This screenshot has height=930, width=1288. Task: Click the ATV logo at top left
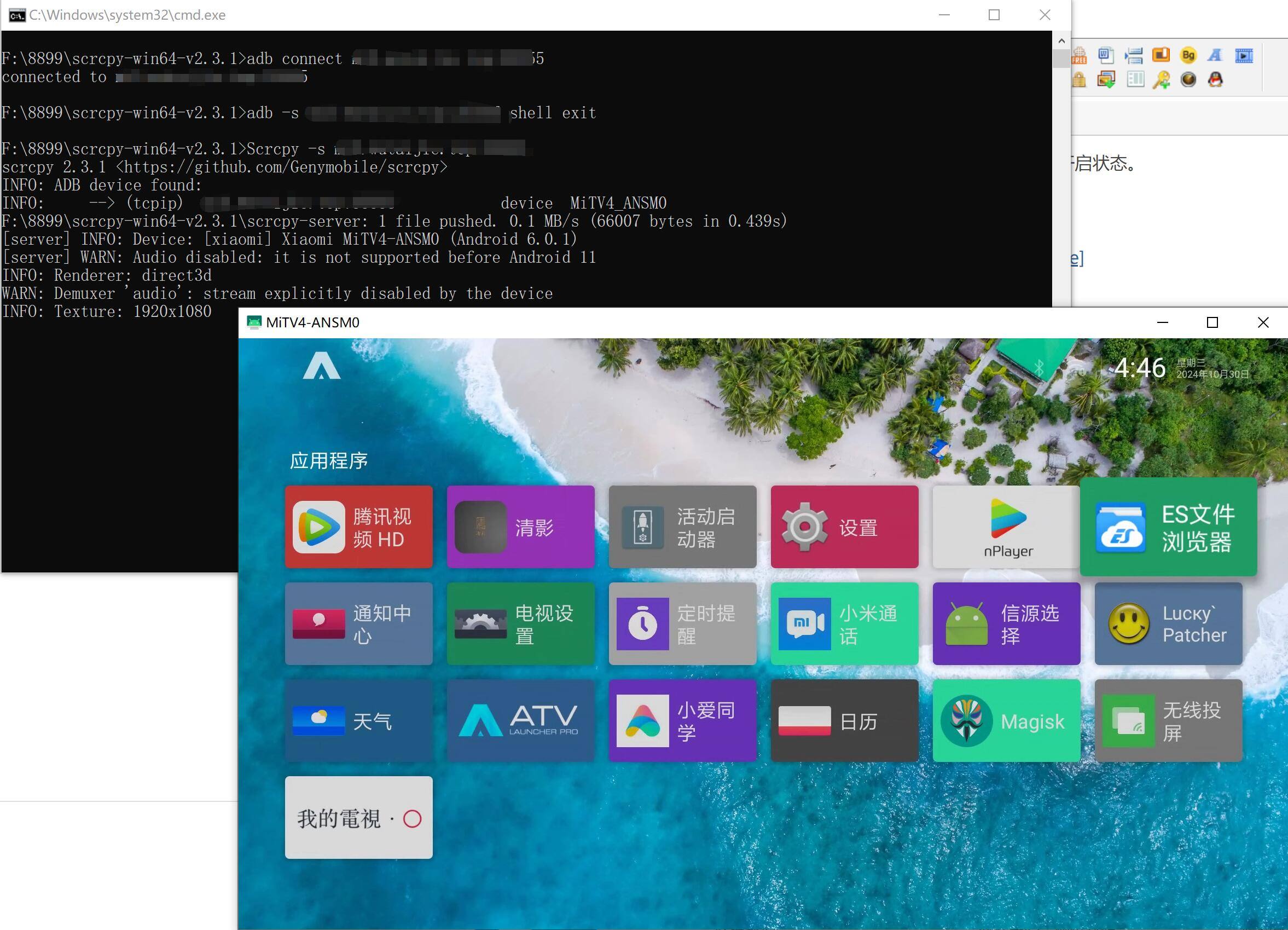[321, 365]
